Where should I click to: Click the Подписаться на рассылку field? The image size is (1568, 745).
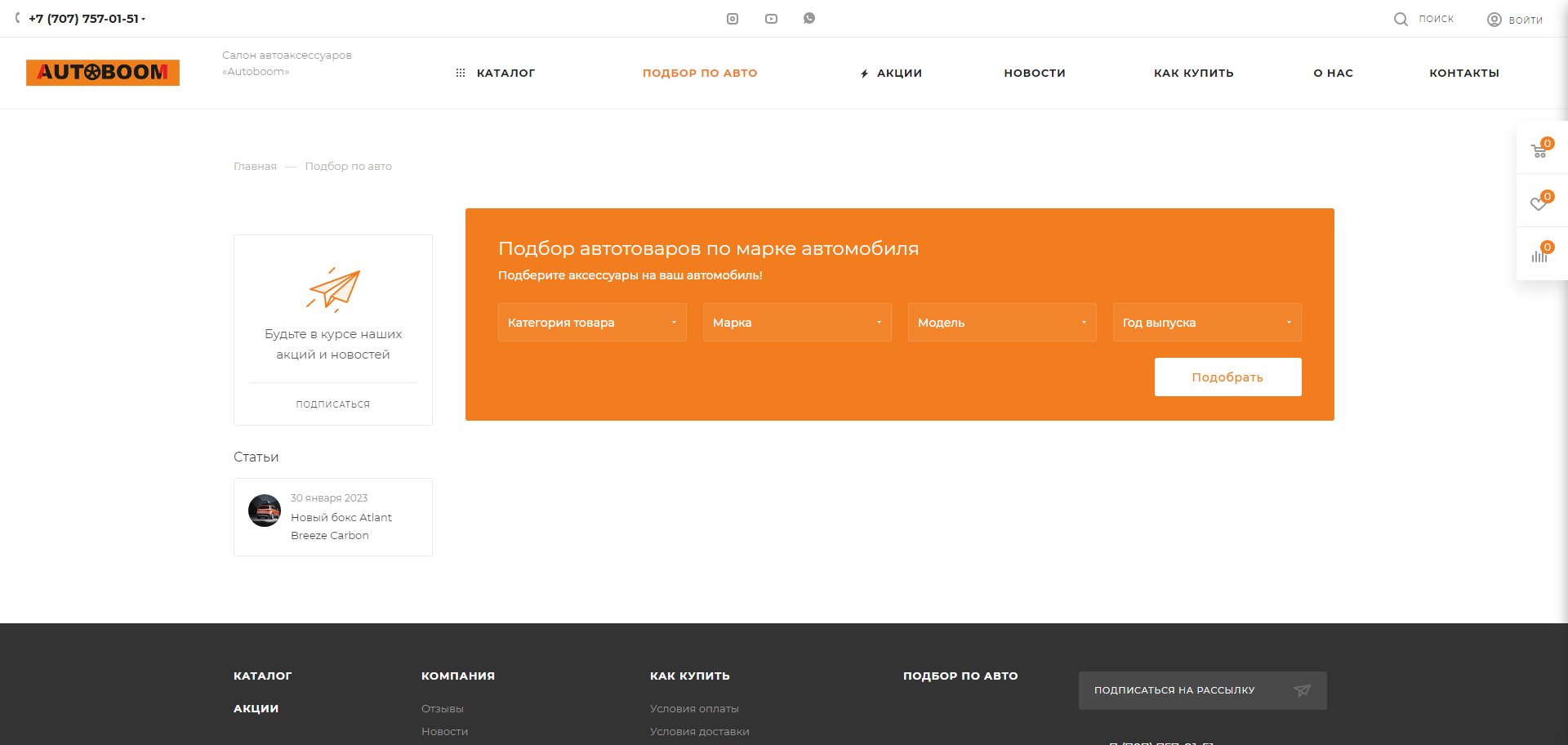(x=1203, y=691)
